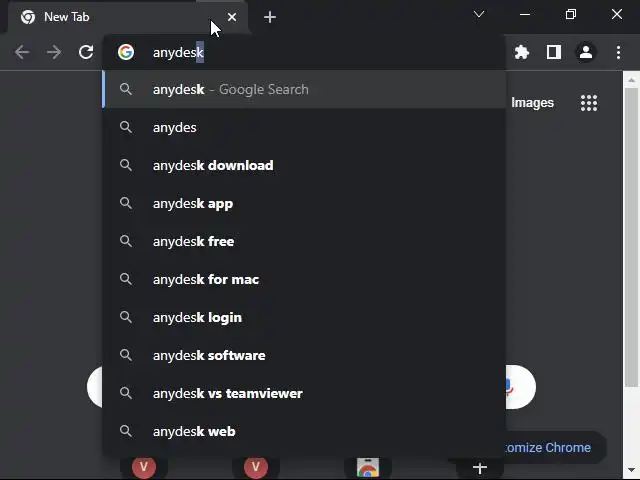Expand the tab search chevron
Viewport: 640px width, 480px height.
pyautogui.click(x=479, y=14)
